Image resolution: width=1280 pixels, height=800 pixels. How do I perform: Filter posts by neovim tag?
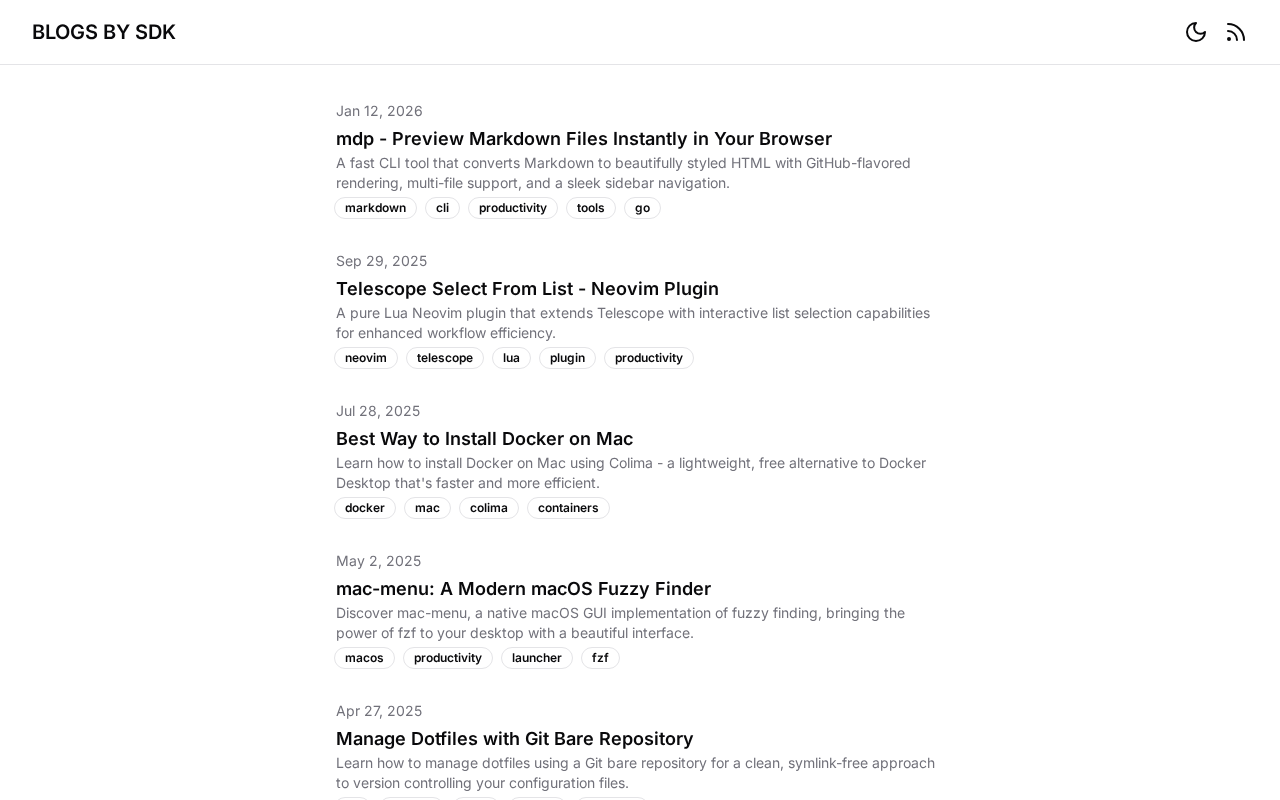click(365, 358)
